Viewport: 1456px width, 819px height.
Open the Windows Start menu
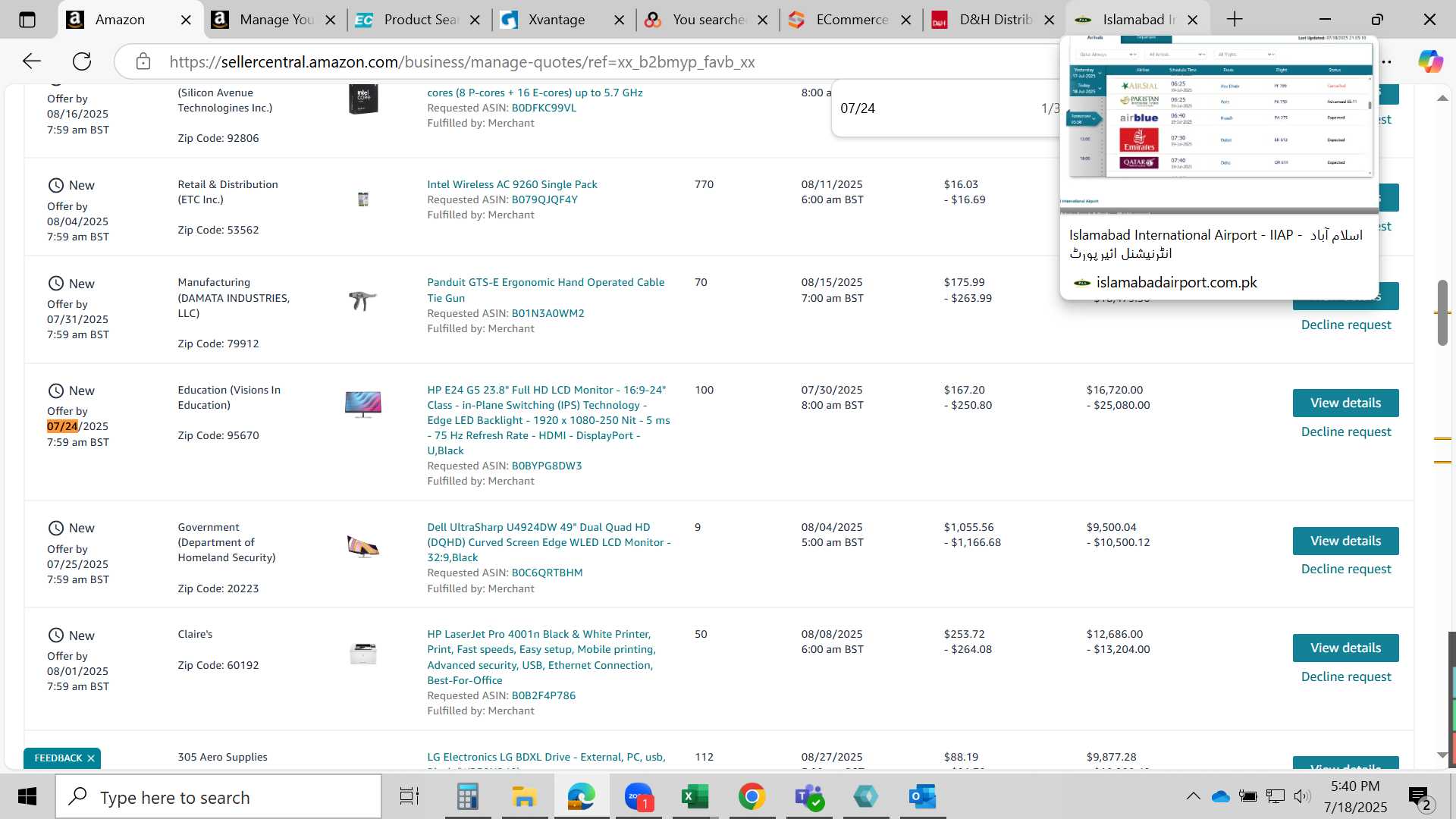[27, 796]
